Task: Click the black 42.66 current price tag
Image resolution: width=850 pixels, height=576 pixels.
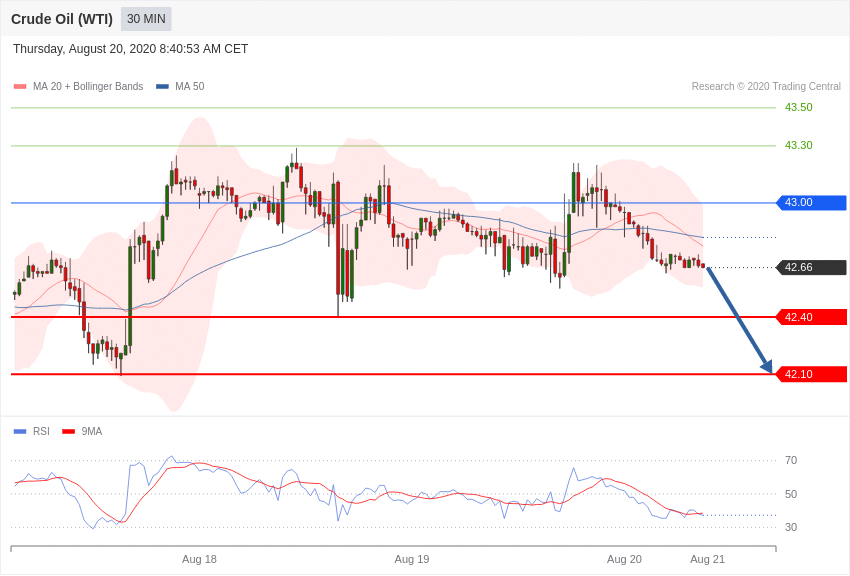Action: [x=812, y=267]
